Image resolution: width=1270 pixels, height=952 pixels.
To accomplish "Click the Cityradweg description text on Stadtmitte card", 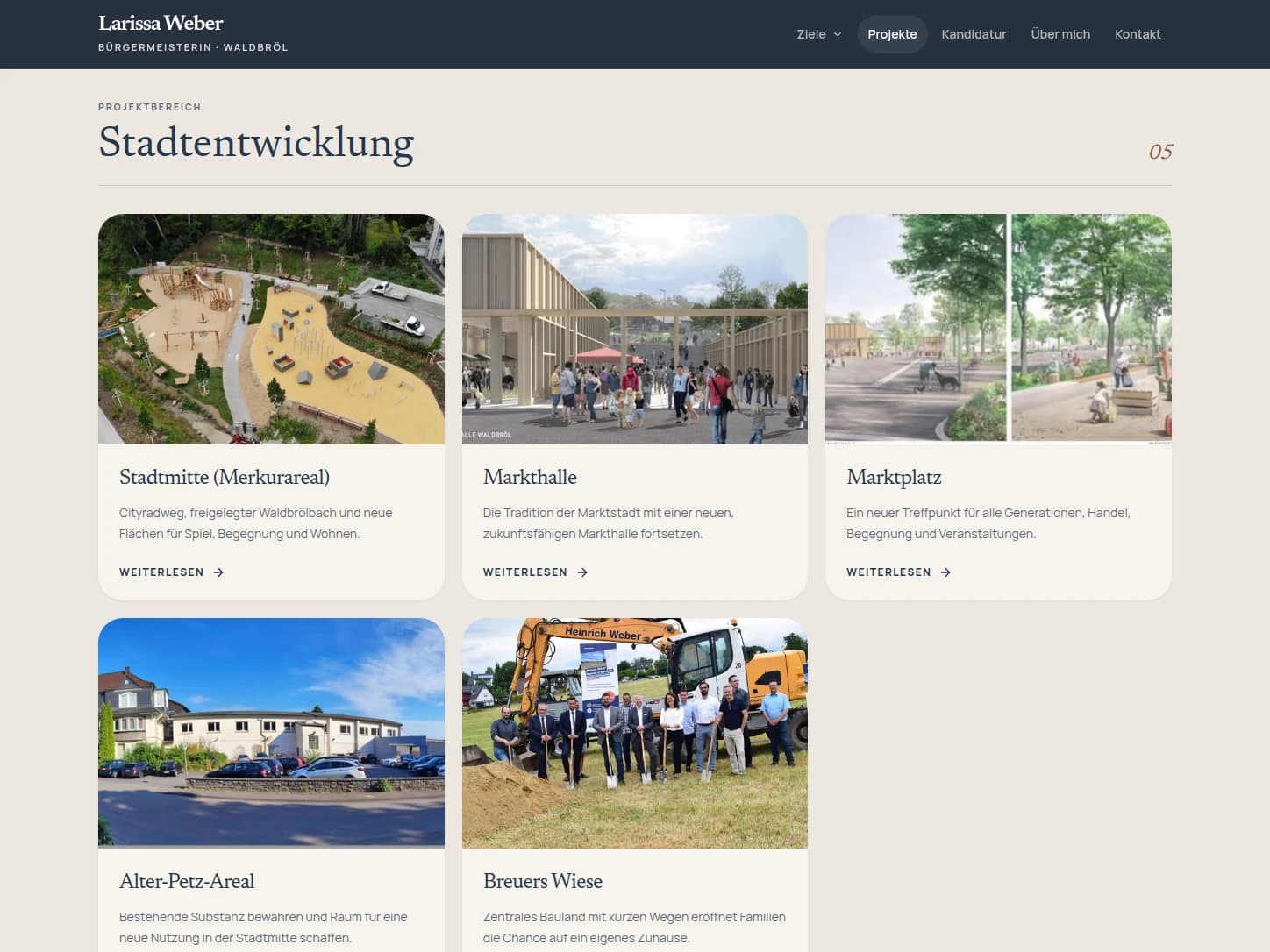I will coord(255,523).
